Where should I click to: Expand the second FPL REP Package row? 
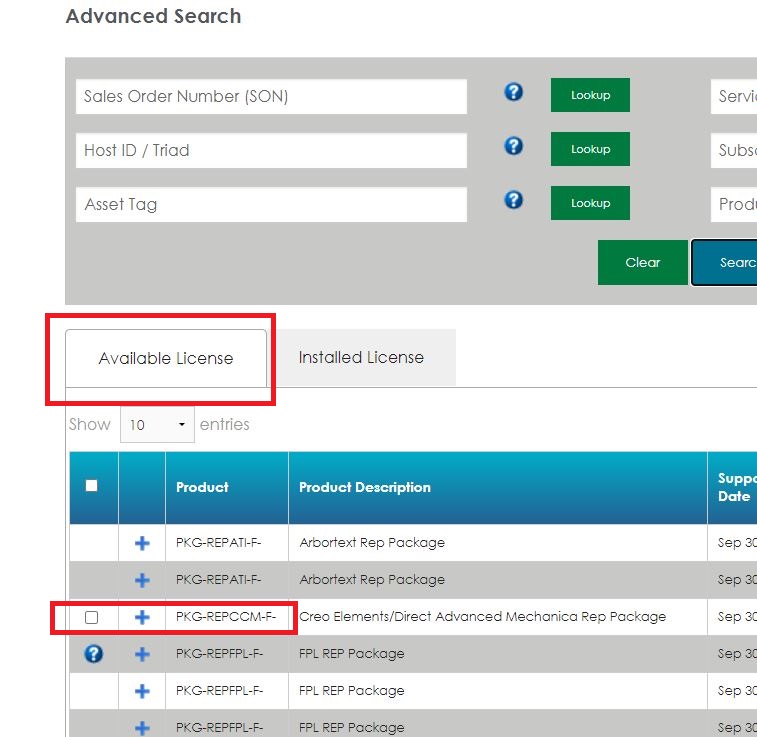(142, 691)
